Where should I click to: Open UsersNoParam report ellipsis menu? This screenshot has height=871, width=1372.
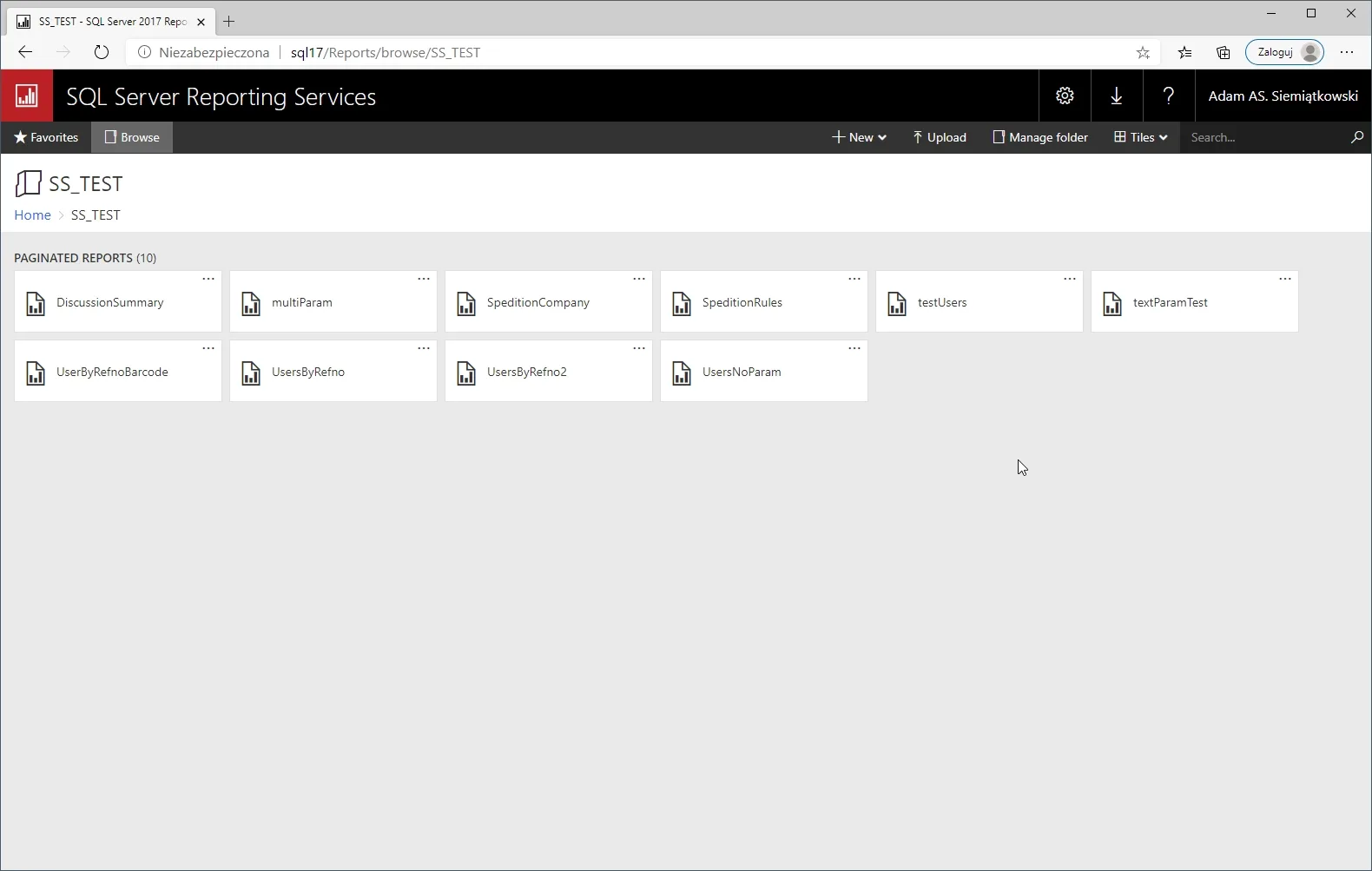(x=854, y=348)
